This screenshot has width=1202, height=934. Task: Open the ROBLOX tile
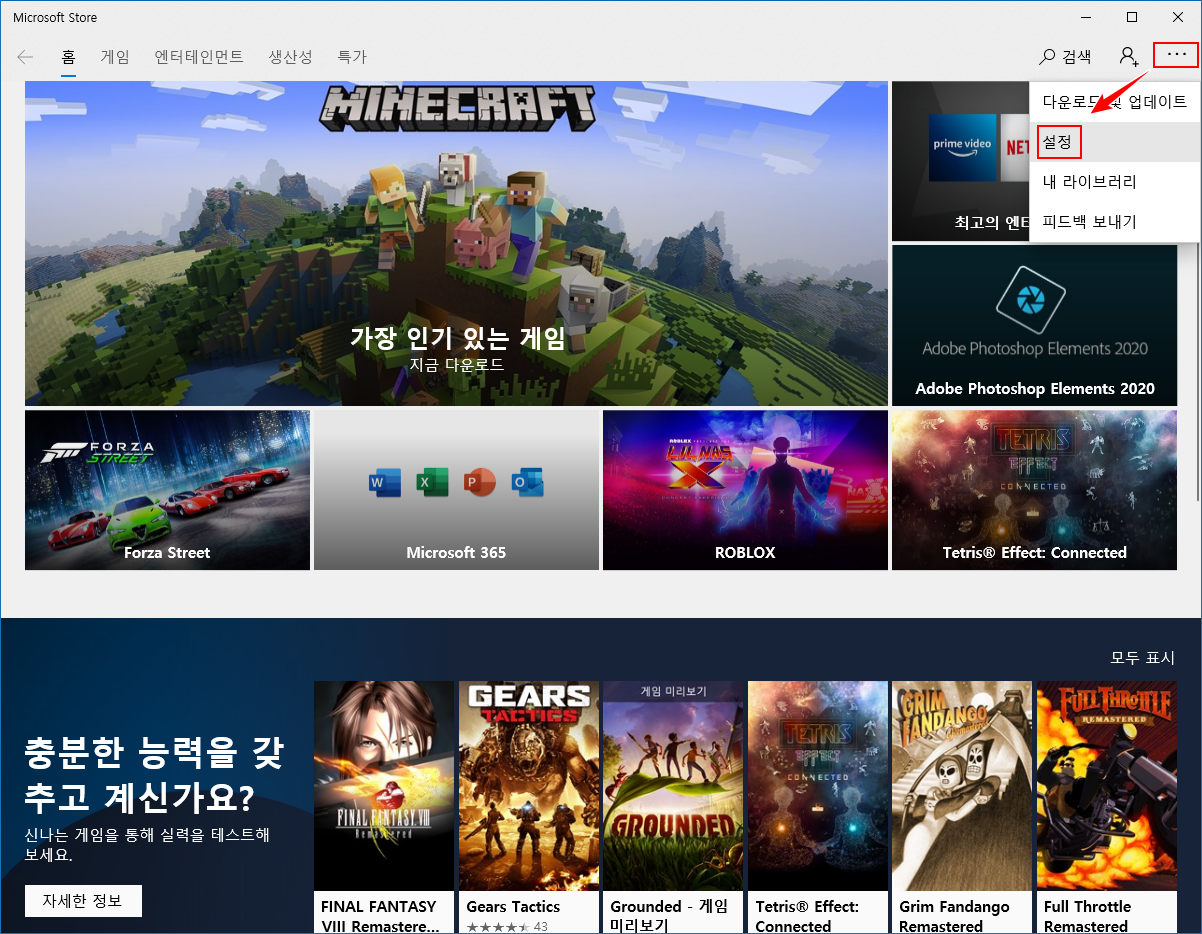coord(745,490)
